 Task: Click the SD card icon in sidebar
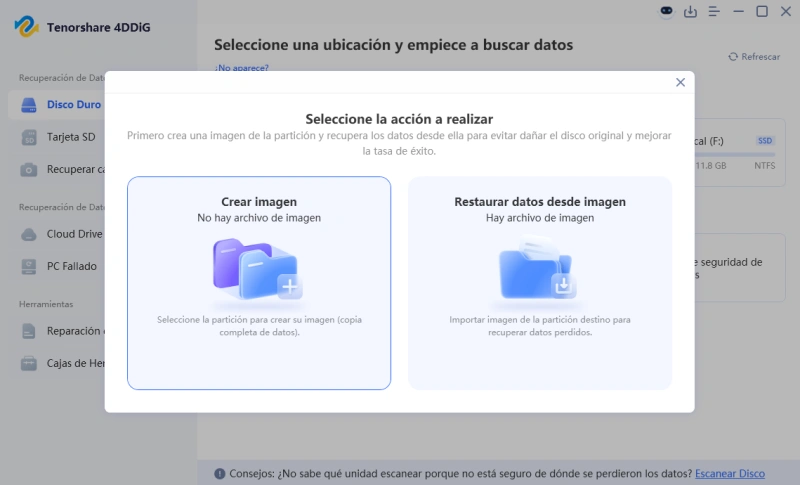(29, 137)
